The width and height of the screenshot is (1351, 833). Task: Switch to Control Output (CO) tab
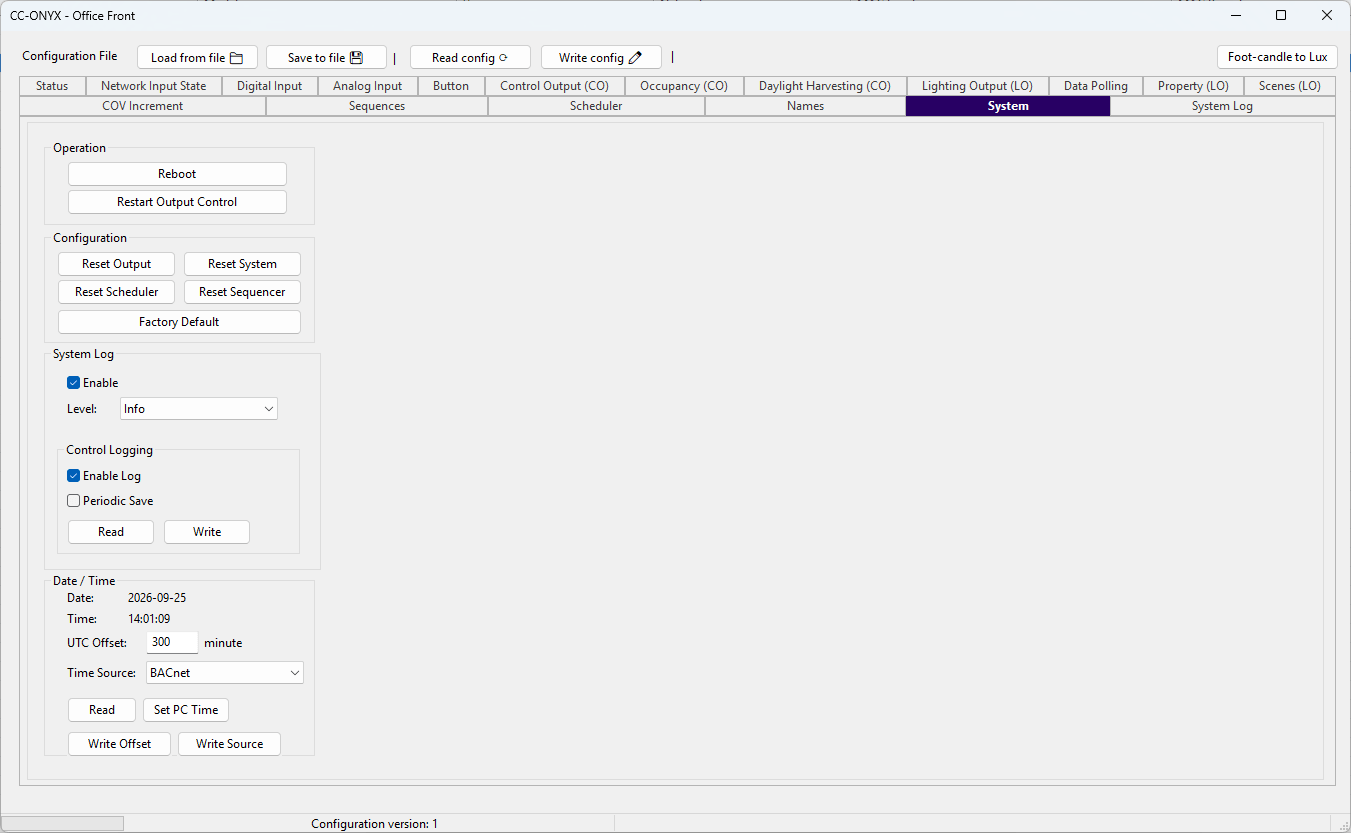tap(554, 86)
